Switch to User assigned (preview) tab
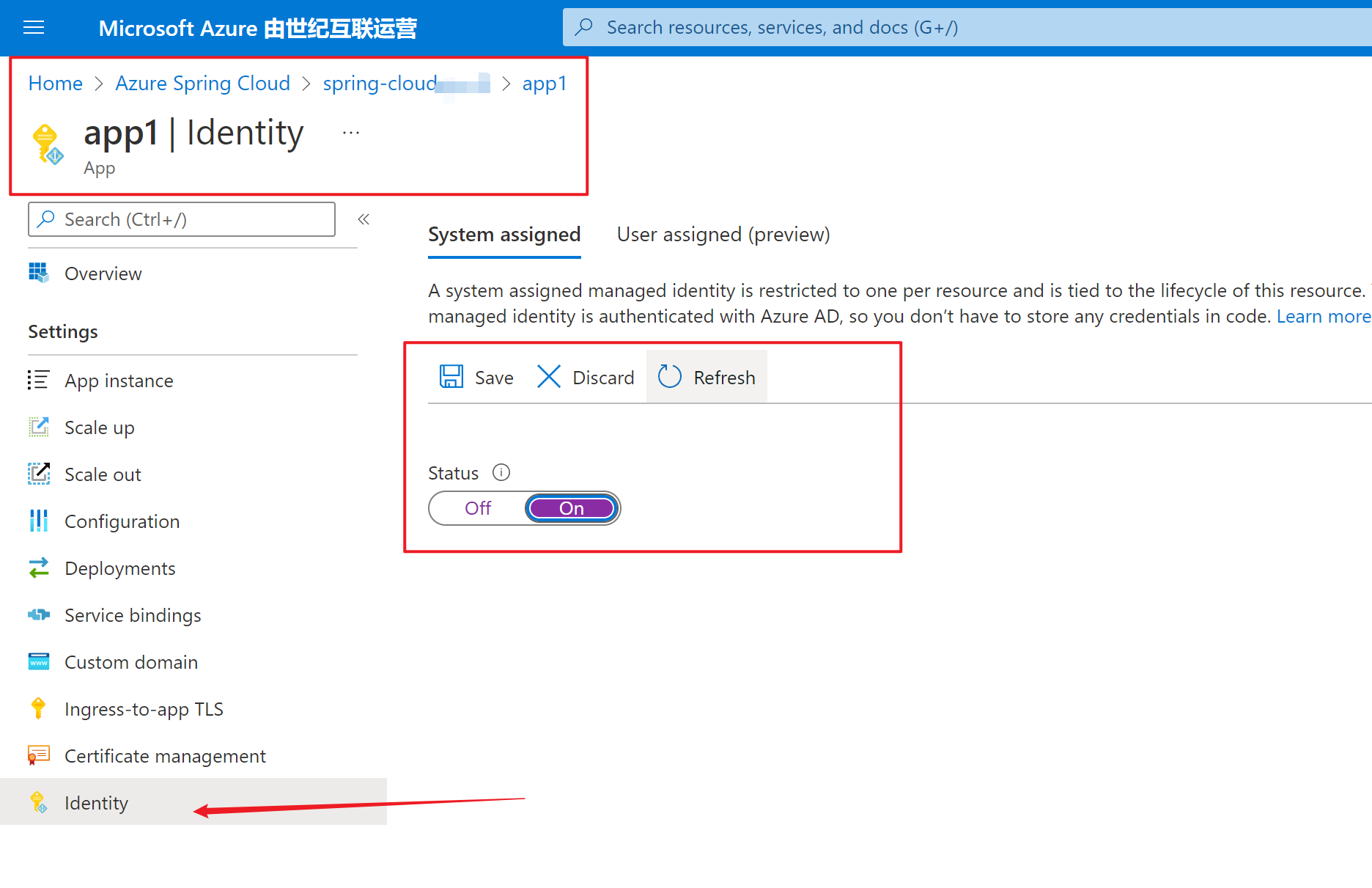 (x=723, y=235)
